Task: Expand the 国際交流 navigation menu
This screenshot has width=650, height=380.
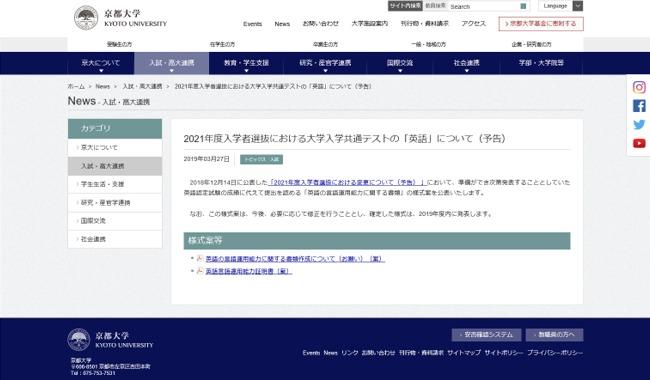Action: coord(400,63)
